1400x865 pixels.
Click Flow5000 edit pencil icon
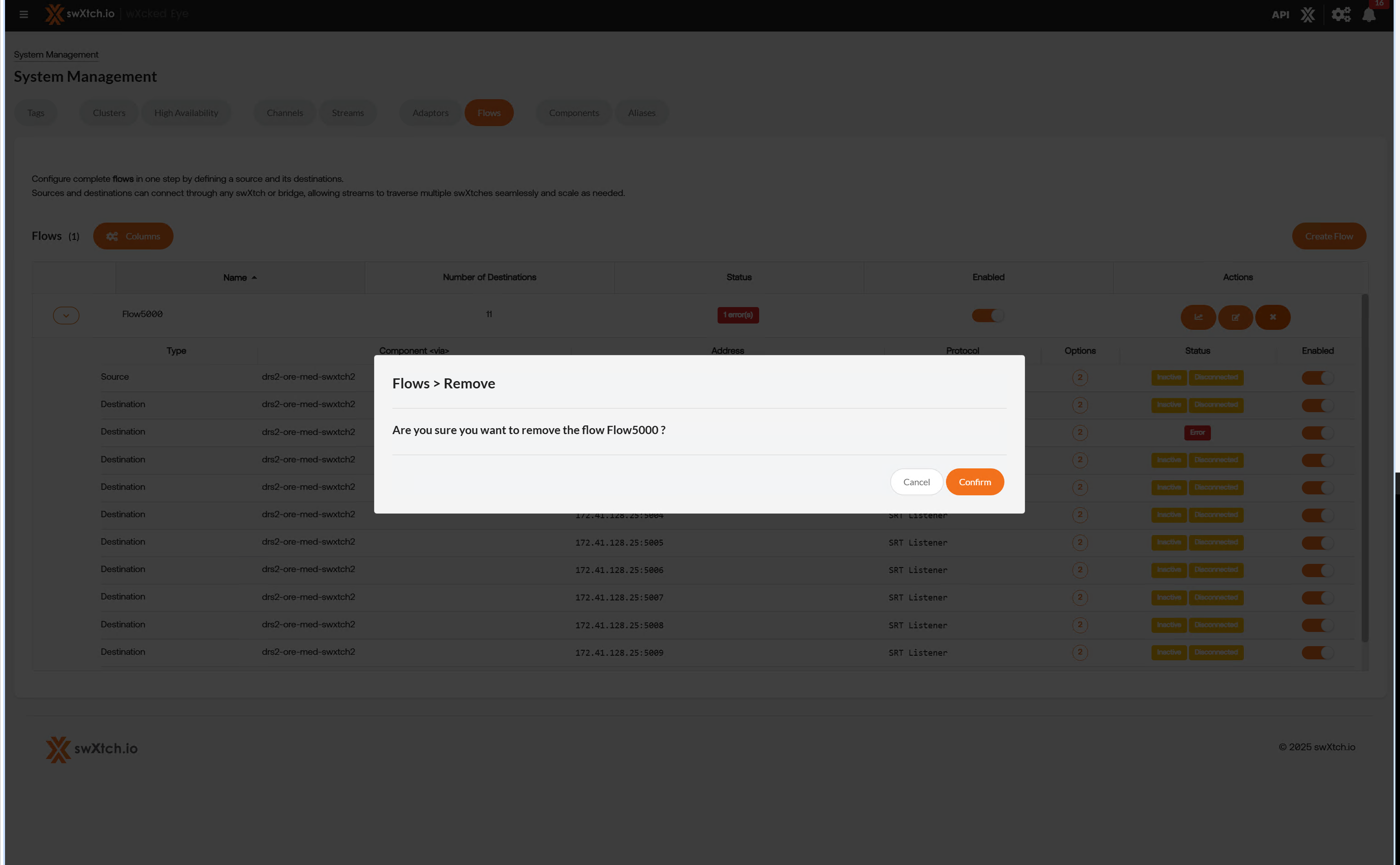tap(1235, 317)
